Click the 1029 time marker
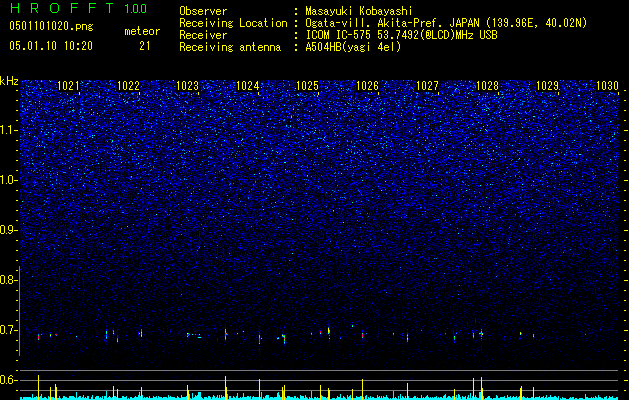The image size is (629, 400). pos(548,86)
